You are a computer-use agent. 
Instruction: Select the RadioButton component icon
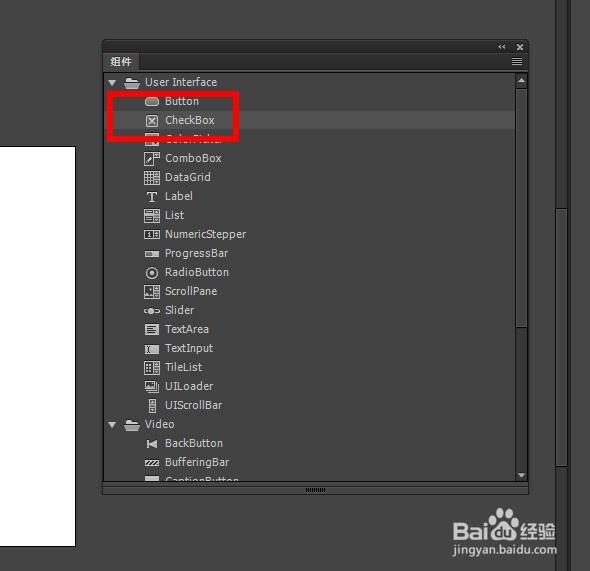[152, 273]
